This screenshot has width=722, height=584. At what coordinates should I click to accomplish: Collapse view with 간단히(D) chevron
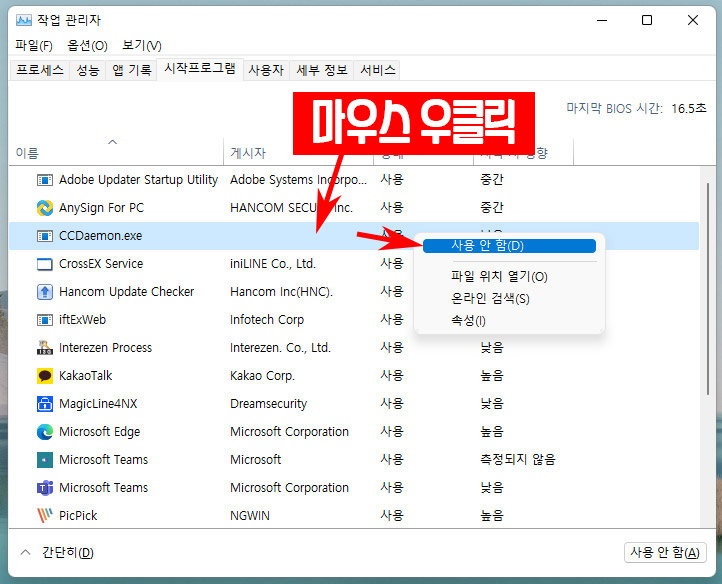[26, 552]
